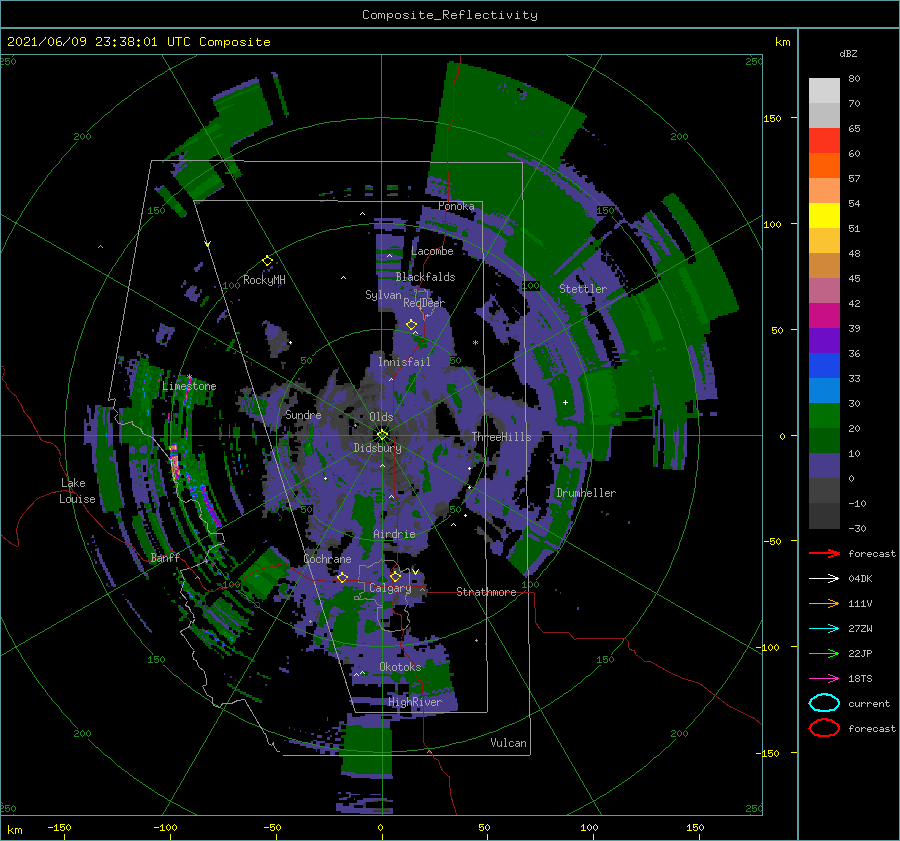Click the Okotoks town label
Screen dimensions: 900x841
click(400, 667)
